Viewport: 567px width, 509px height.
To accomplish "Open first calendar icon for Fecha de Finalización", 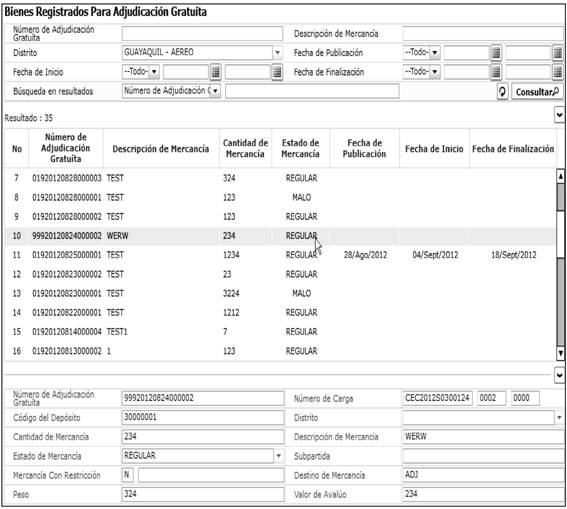I will tap(496, 72).
